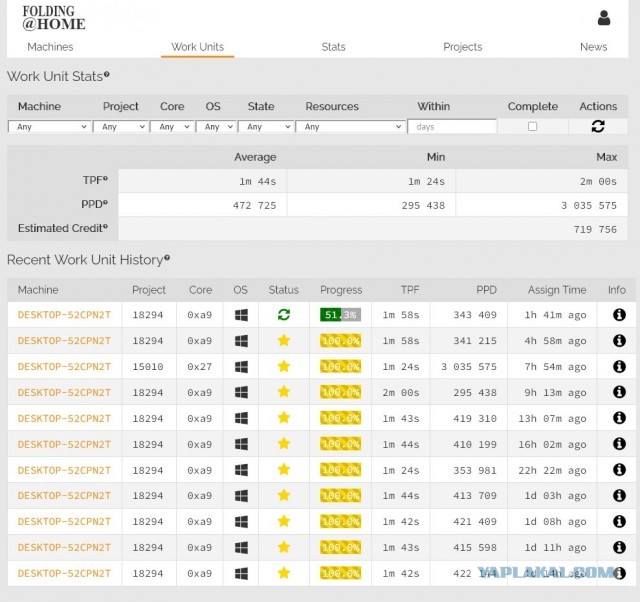This screenshot has width=640, height=602.
Task: Open the Core filter dropdown
Action: pos(172,127)
